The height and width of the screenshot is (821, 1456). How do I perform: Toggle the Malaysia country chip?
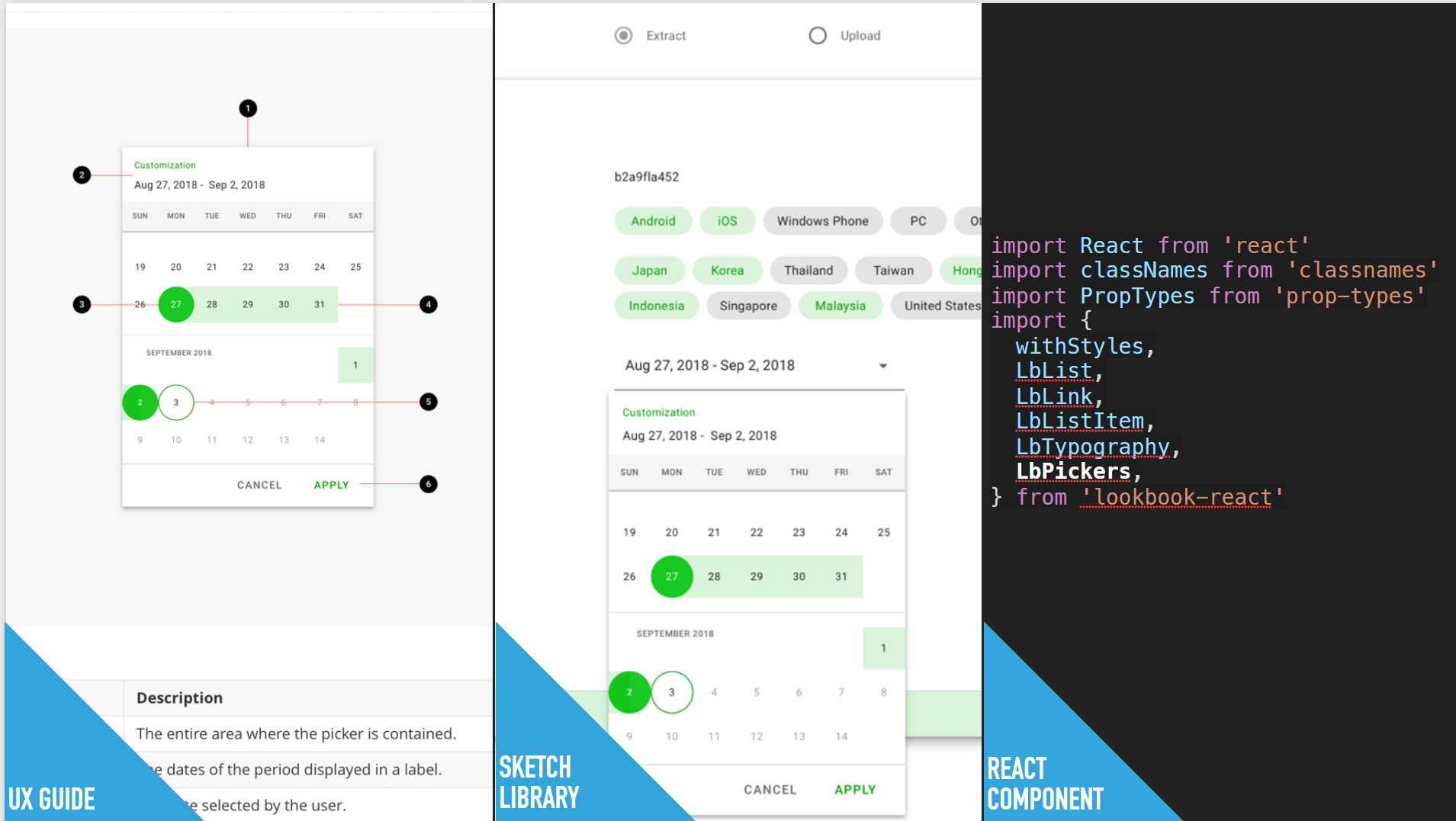[840, 306]
